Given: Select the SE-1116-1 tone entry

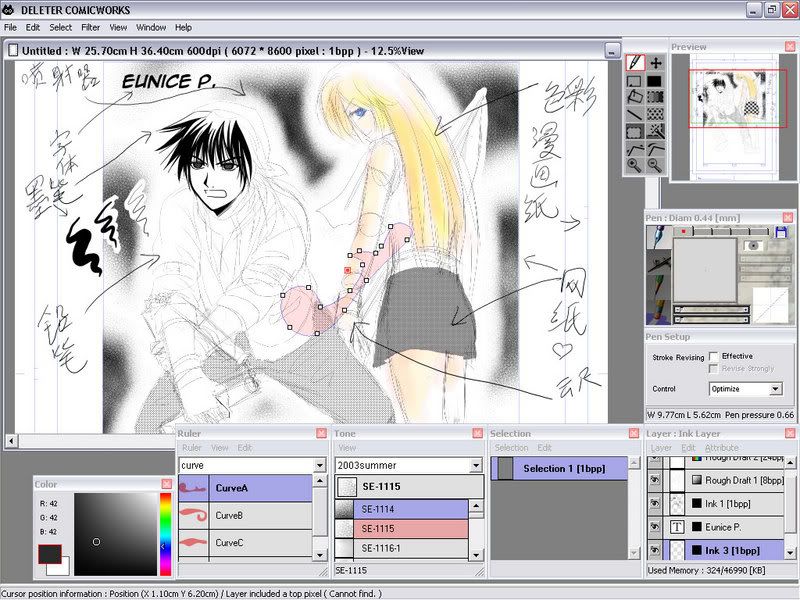Looking at the screenshot, I should tap(401, 548).
